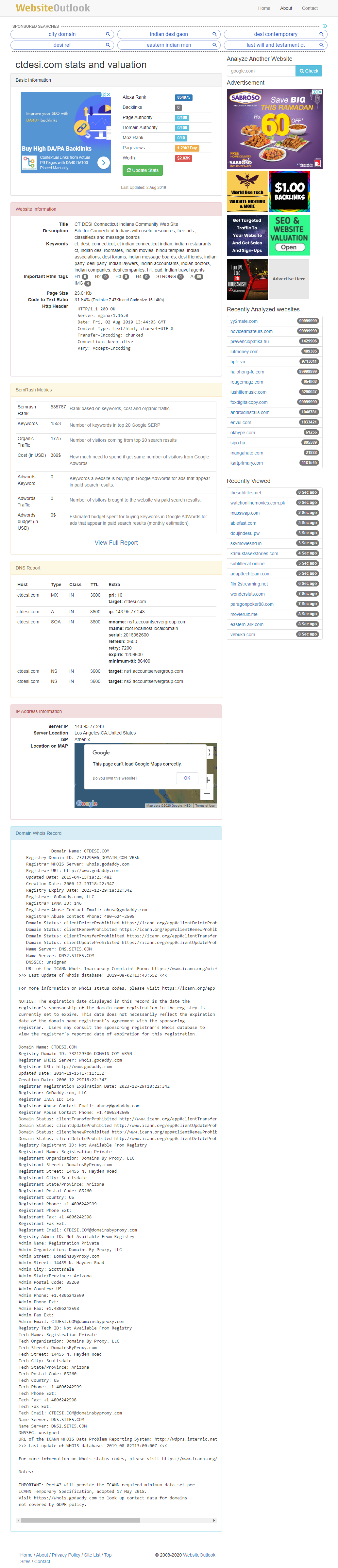The width and height of the screenshot is (338, 1568).
Task: Open footer Site List link
Action: click(x=93, y=1555)
